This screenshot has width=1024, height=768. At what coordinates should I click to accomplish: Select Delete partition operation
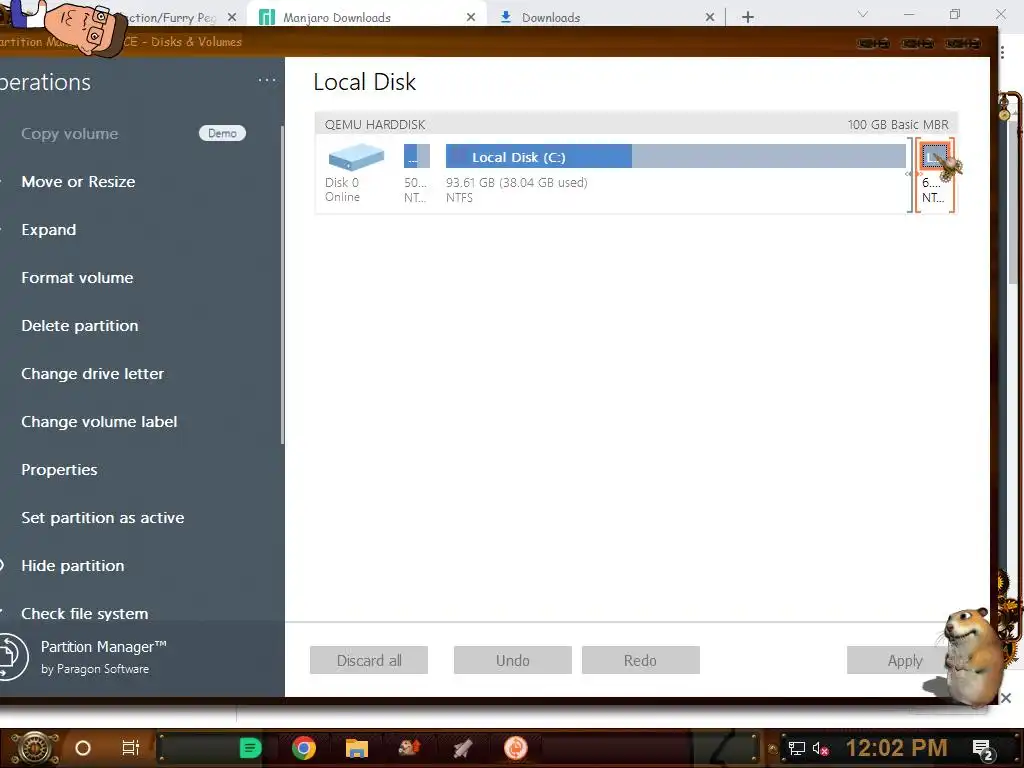tap(80, 326)
